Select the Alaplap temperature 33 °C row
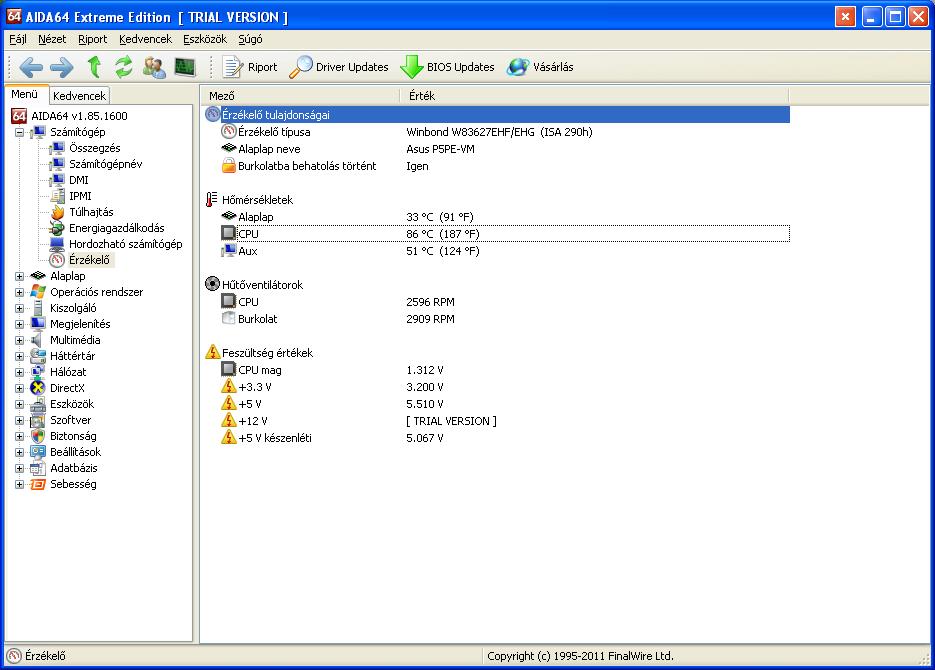The height and width of the screenshot is (670, 935). click(505, 217)
